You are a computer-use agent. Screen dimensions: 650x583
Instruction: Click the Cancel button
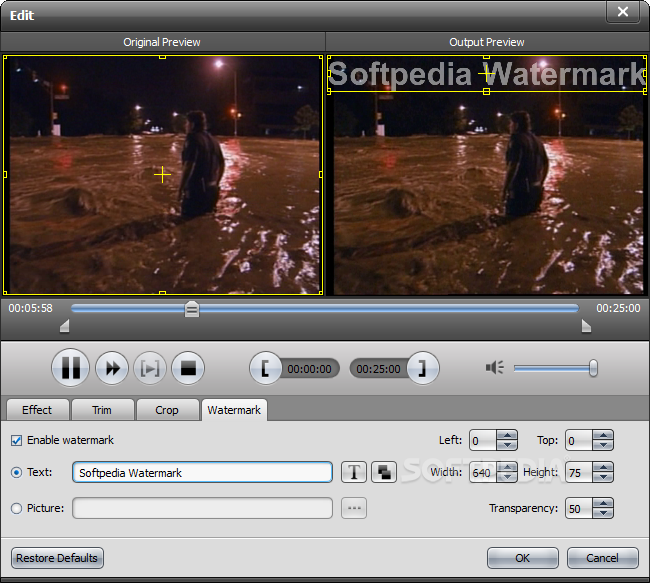coord(602,558)
